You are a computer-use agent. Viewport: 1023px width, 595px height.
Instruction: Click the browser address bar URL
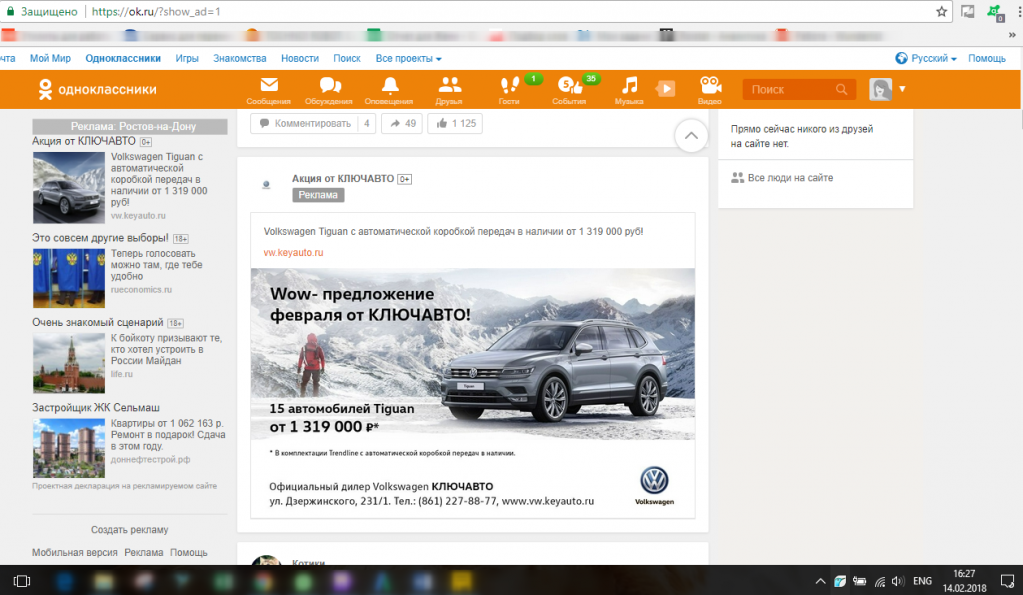click(156, 12)
